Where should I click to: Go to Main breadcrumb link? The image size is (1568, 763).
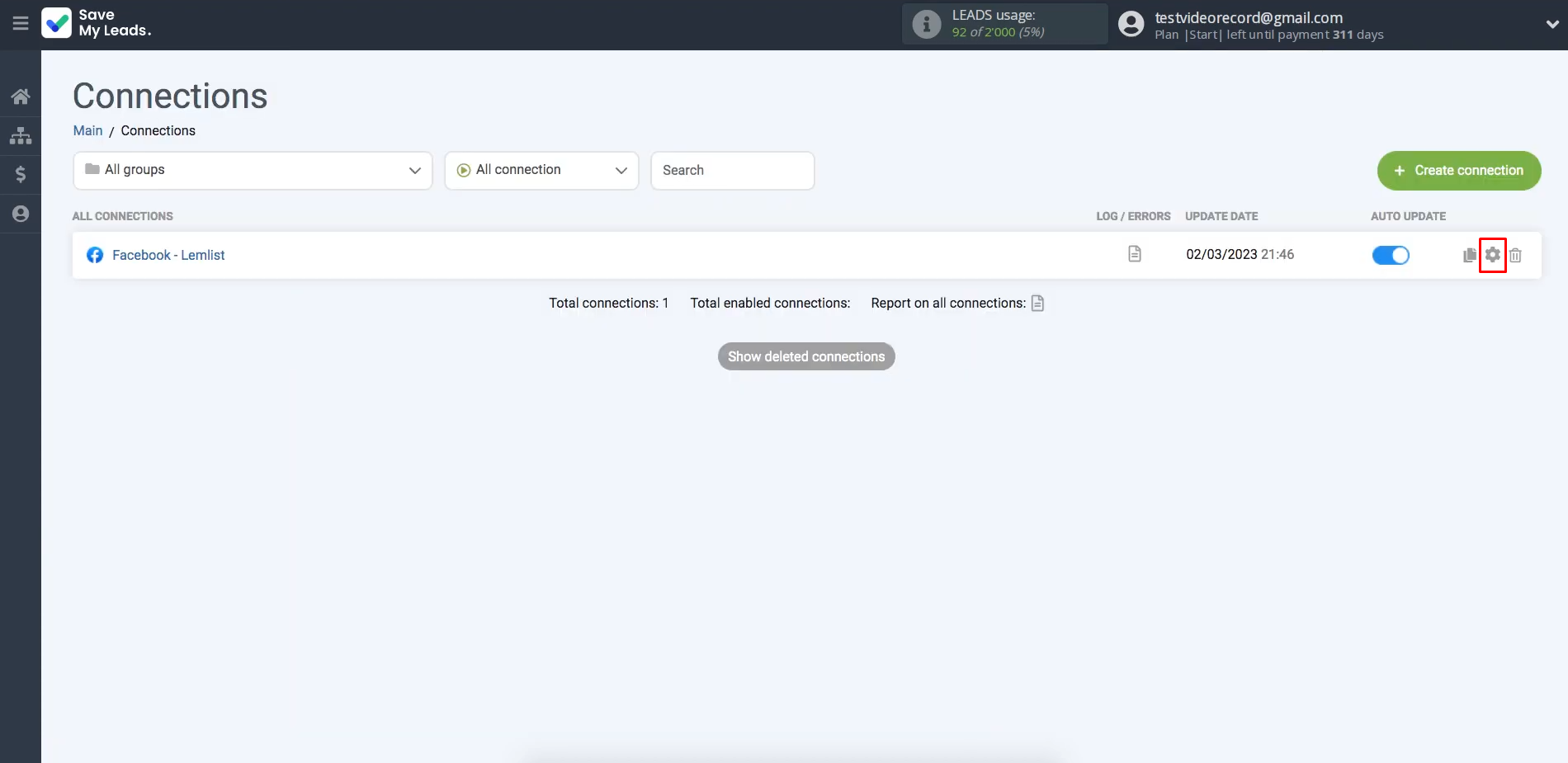[x=87, y=130]
